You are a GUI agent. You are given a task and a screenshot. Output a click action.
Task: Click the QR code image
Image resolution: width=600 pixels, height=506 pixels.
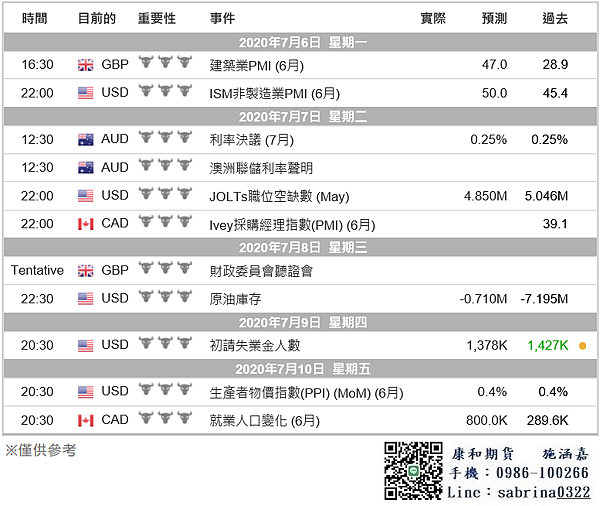coord(413,471)
